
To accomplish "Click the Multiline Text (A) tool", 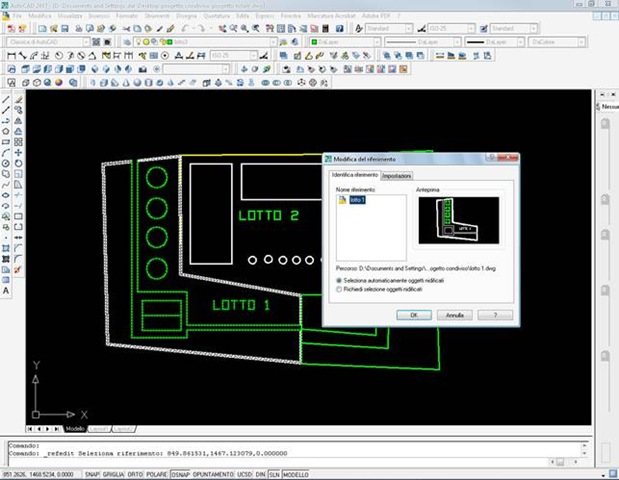I will pyautogui.click(x=6, y=290).
